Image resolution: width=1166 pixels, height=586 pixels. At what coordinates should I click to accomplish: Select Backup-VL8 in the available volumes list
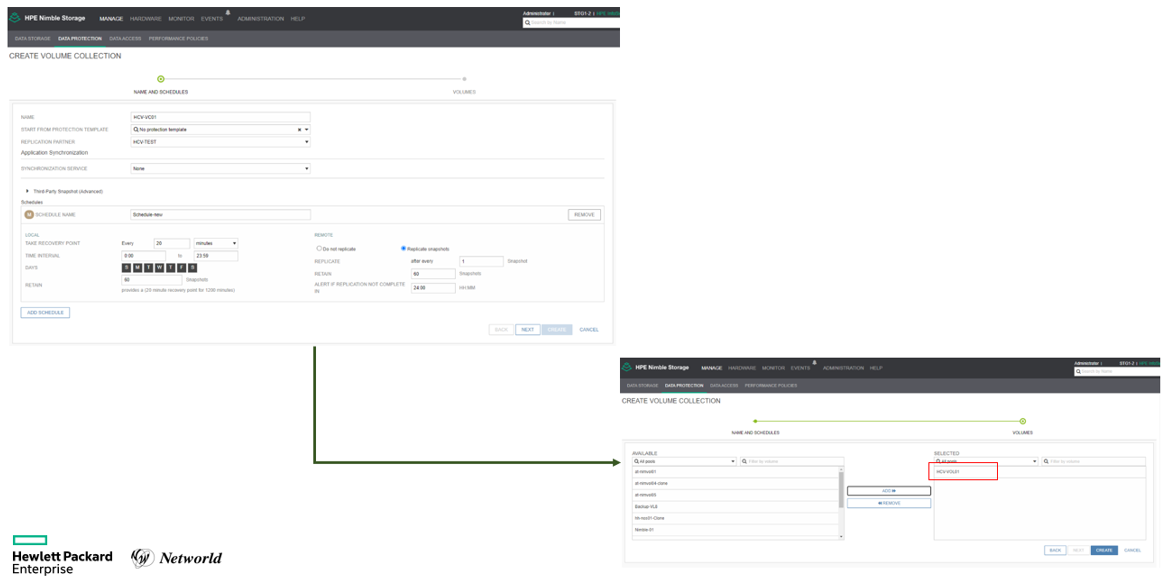735,506
